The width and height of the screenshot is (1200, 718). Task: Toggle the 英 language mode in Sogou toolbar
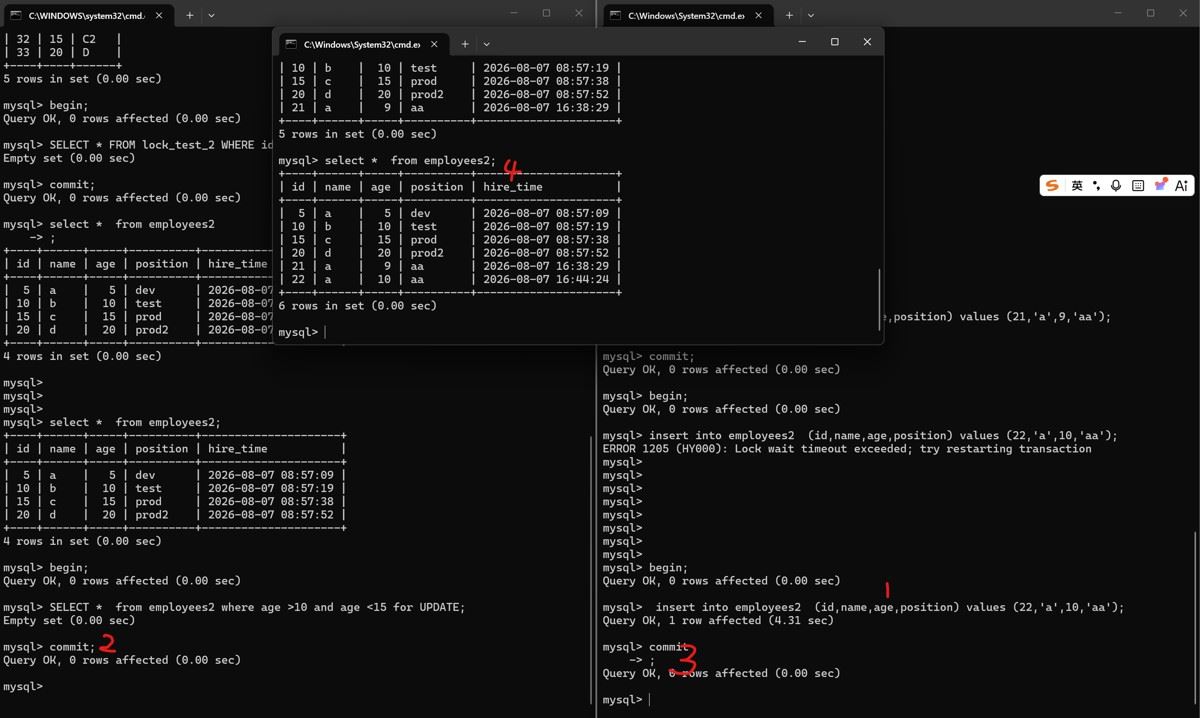1077,185
